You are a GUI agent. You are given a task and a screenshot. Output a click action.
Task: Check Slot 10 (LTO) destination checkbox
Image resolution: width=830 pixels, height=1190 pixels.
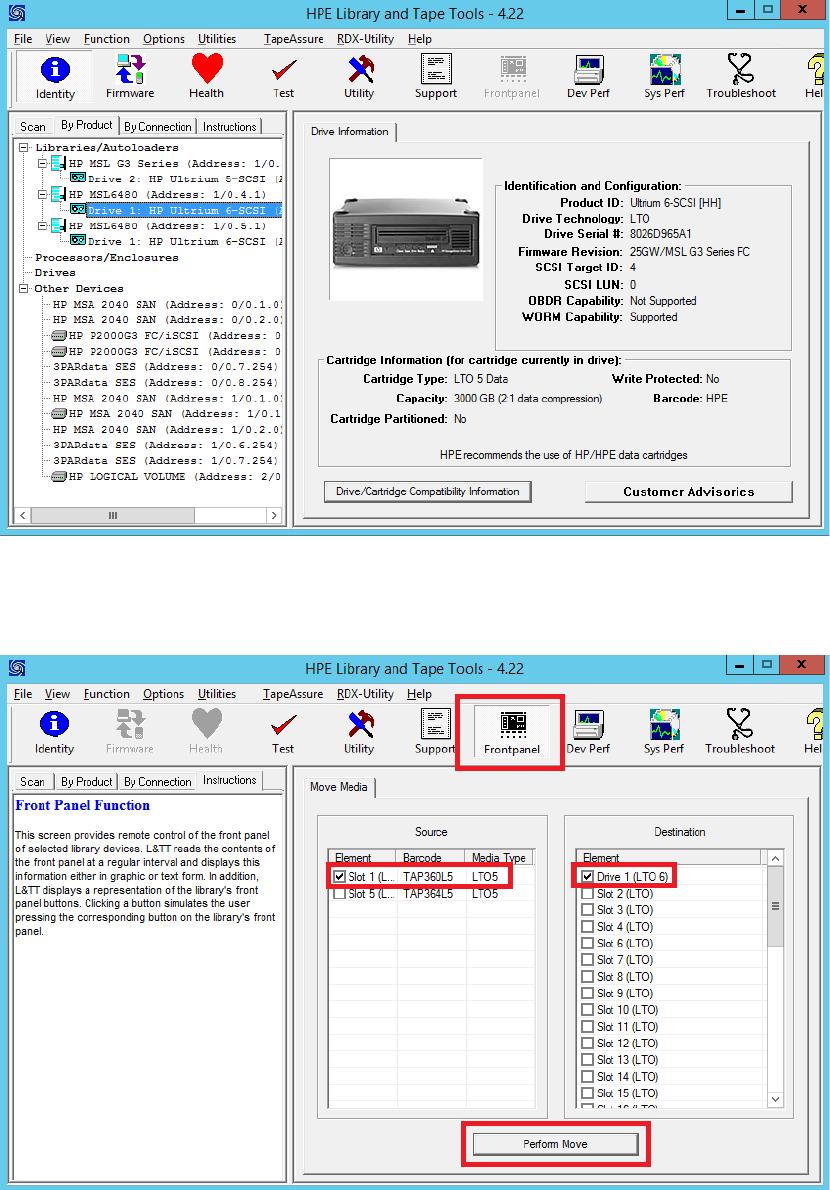[x=587, y=1010]
